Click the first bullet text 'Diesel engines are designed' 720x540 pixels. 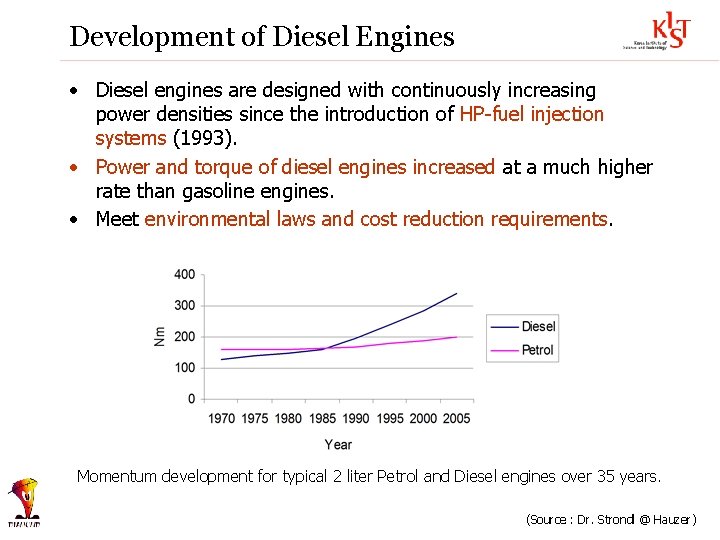tap(218, 90)
